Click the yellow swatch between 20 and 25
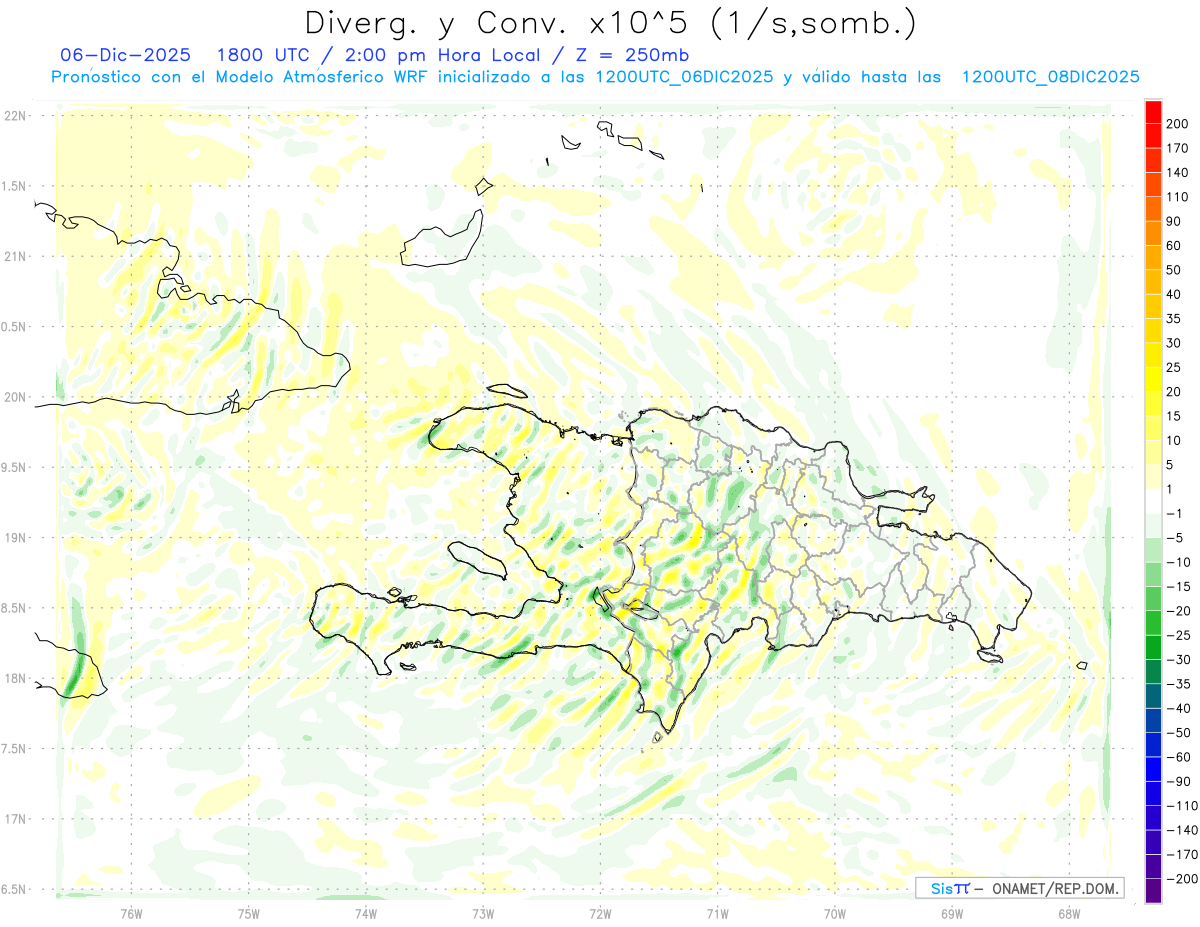Screen dimensions: 1200x927 1153,379
